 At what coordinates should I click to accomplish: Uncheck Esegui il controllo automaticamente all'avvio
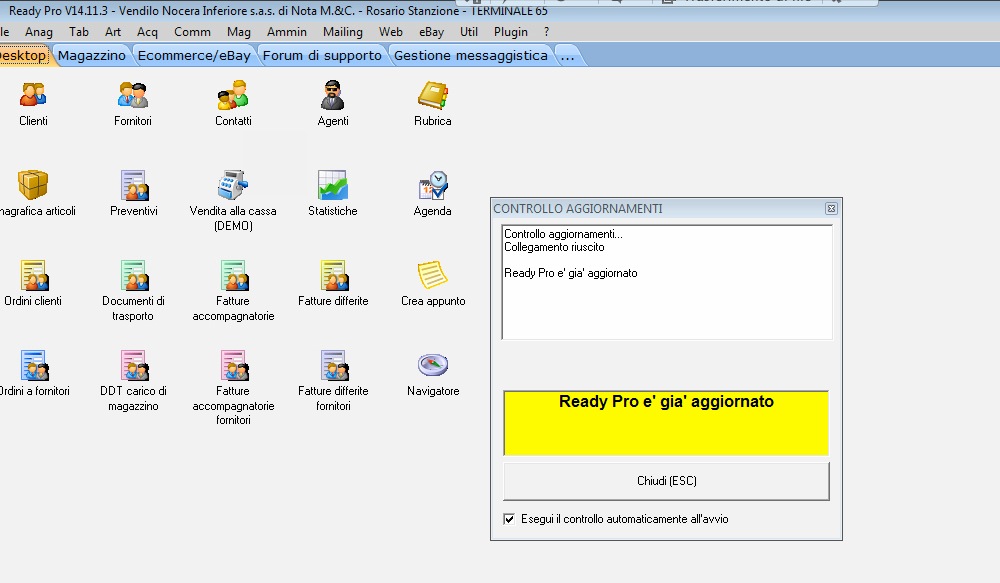[509, 519]
